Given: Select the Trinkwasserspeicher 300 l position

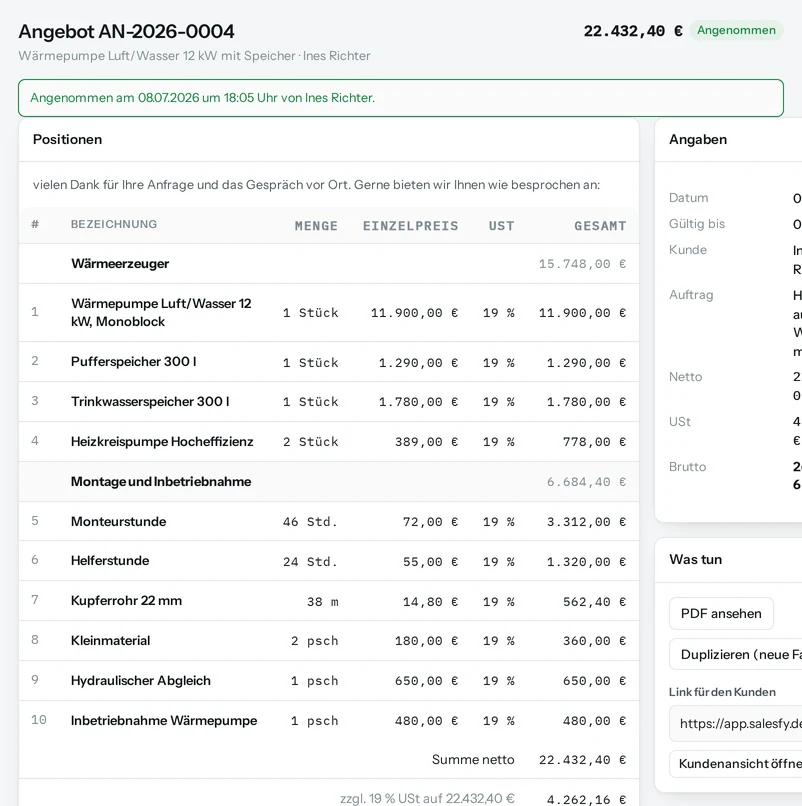Looking at the screenshot, I should (329, 401).
